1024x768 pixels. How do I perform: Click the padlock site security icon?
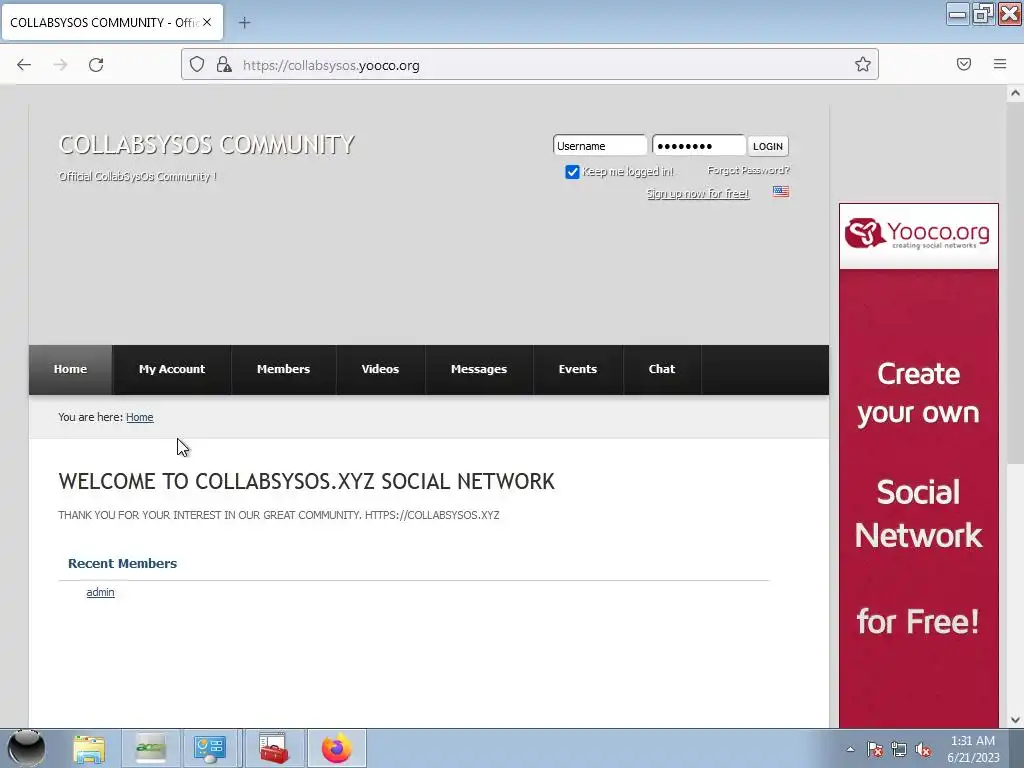tap(224, 65)
